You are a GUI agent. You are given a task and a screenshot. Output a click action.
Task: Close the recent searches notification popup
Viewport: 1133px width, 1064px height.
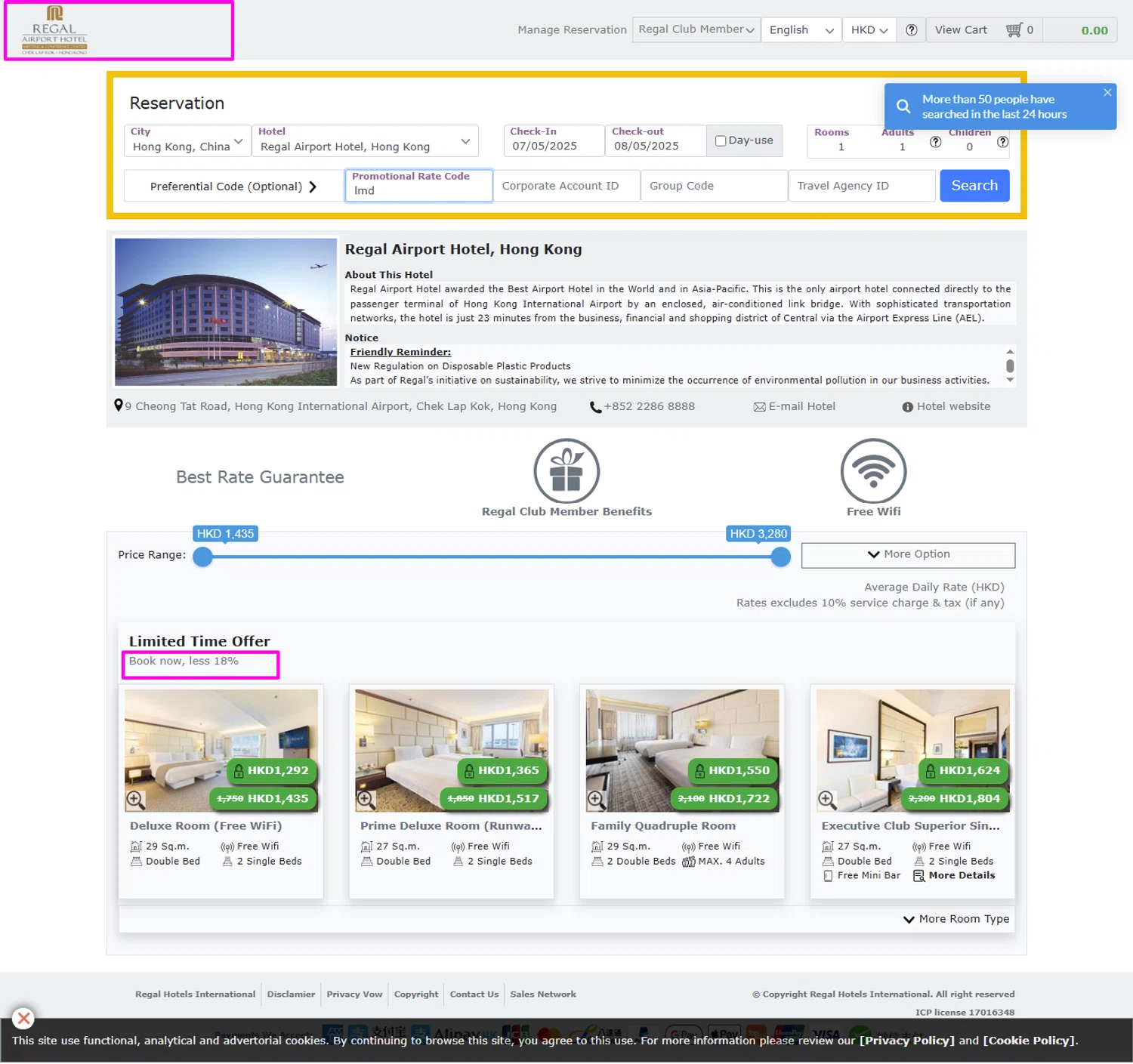coord(1107,92)
